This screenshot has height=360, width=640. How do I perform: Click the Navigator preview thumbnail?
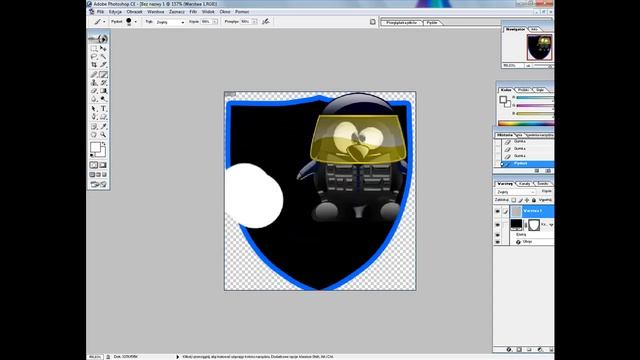[x=539, y=47]
